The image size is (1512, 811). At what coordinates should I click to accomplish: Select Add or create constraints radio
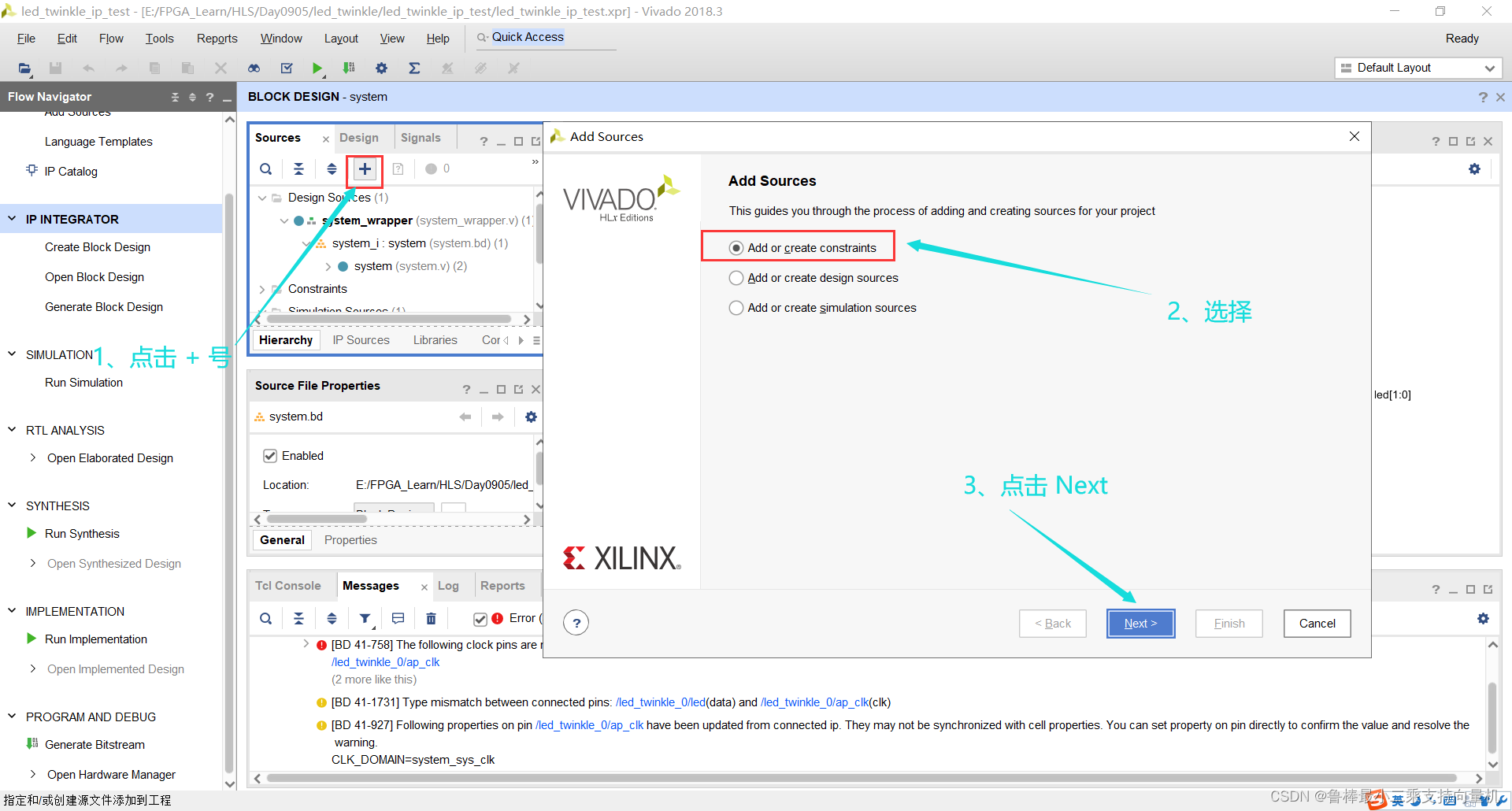736,248
